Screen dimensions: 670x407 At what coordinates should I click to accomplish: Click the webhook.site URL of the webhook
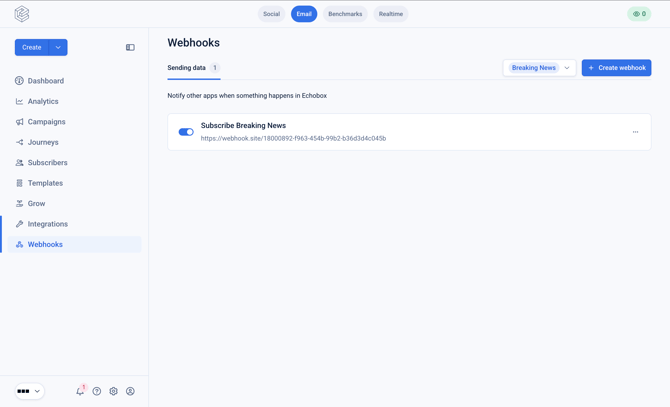point(293,138)
